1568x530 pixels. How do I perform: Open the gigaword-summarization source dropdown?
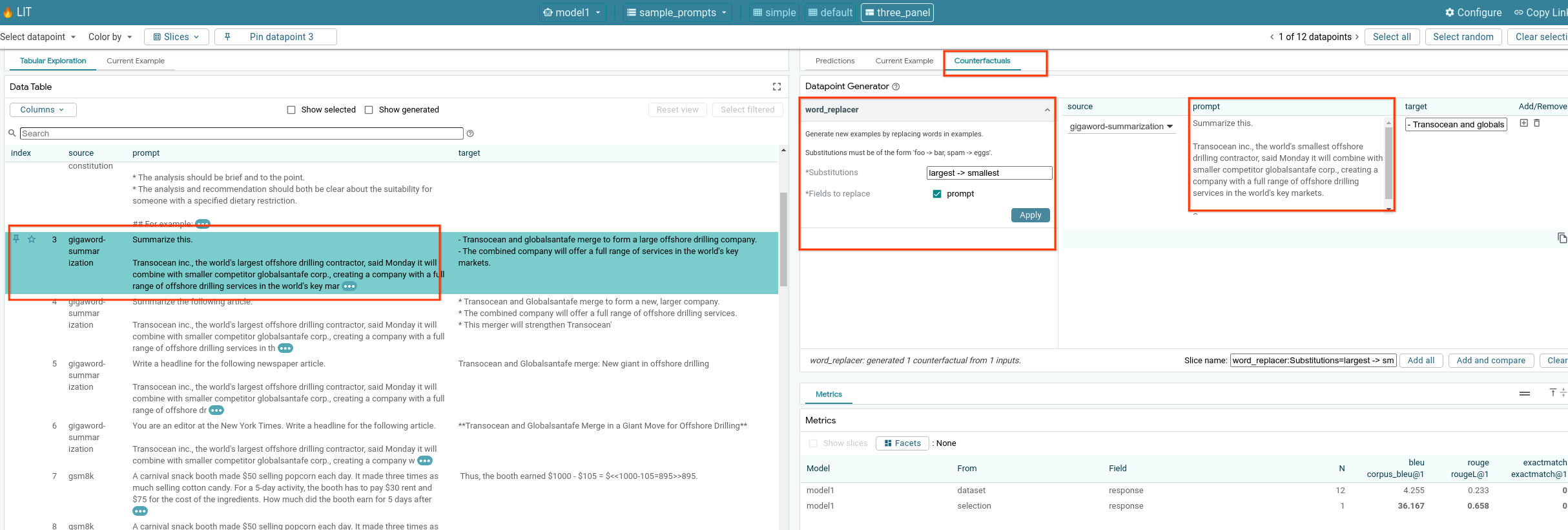[1121, 127]
